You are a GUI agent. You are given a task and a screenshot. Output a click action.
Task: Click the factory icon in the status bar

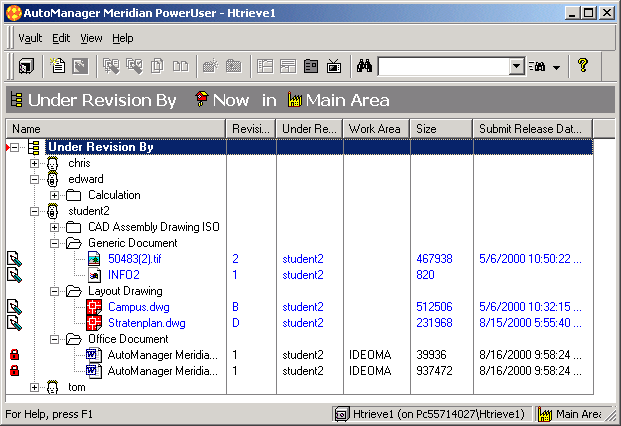545,414
